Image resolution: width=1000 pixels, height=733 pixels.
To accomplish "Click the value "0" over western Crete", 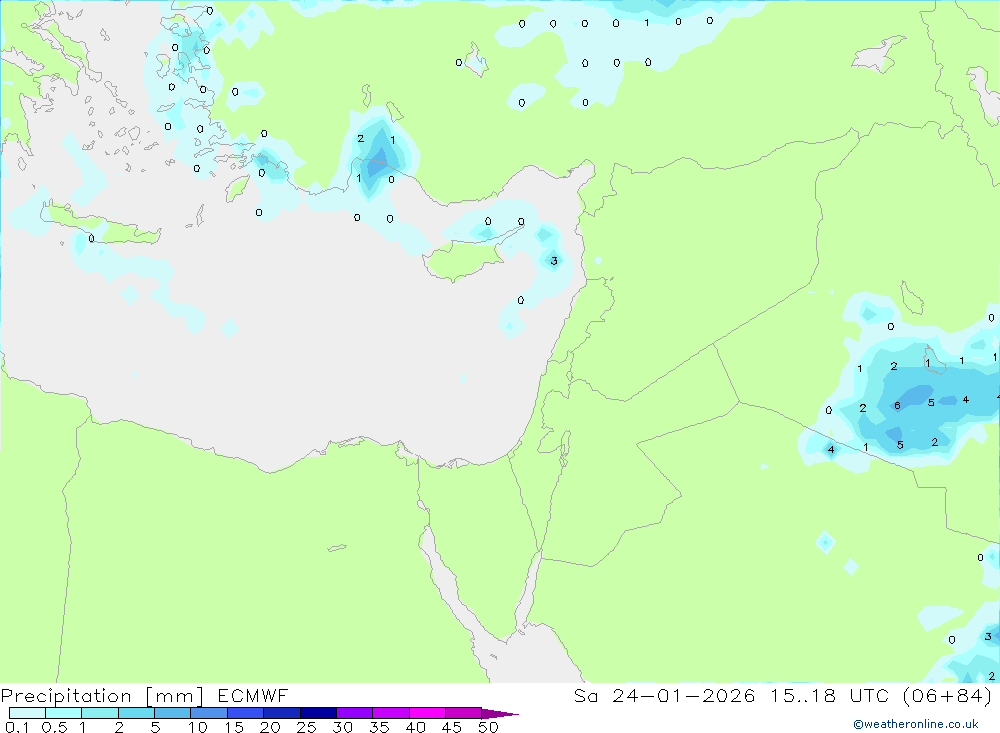I will (x=91, y=238).
